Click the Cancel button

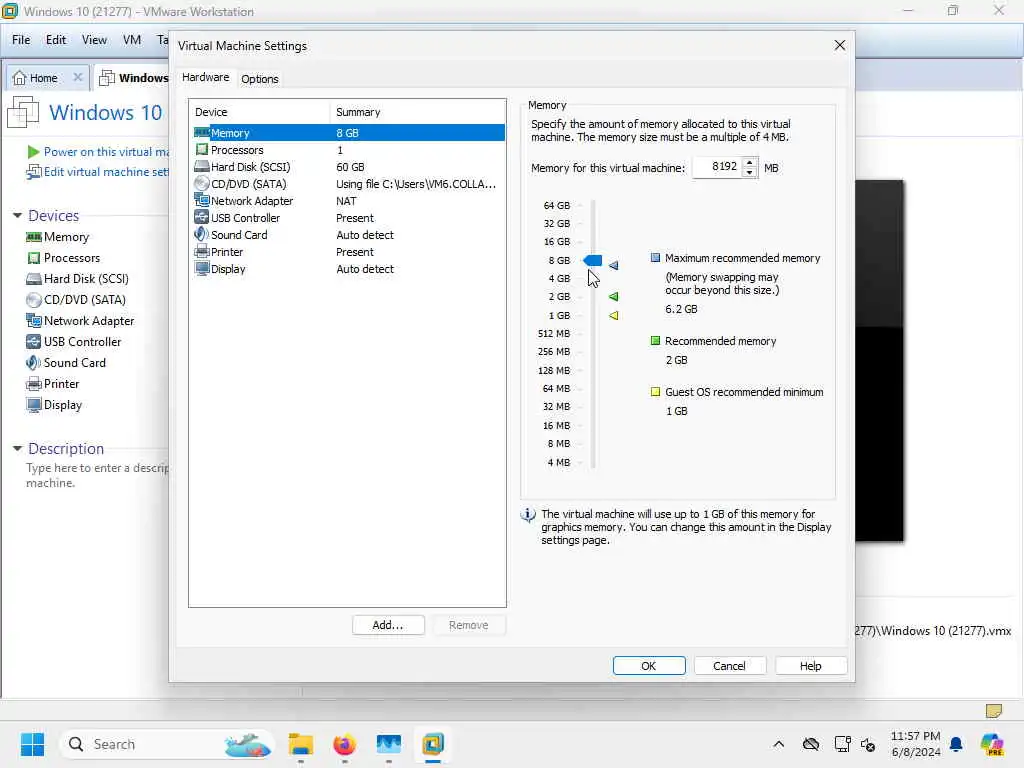tap(729, 665)
